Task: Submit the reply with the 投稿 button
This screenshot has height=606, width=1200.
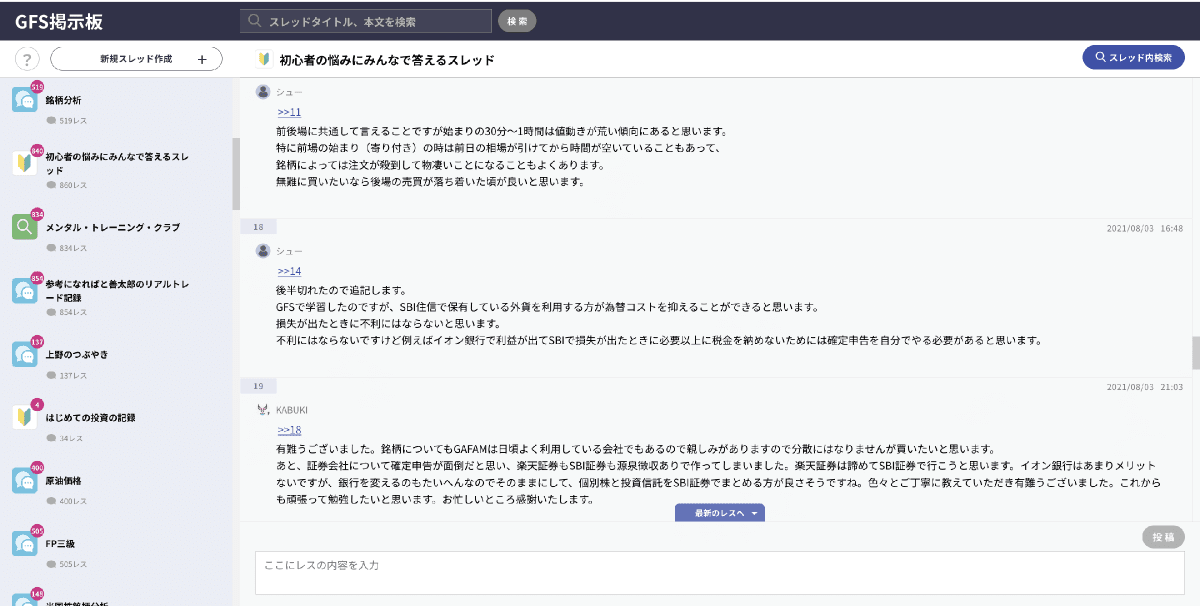Action: (x=1163, y=537)
